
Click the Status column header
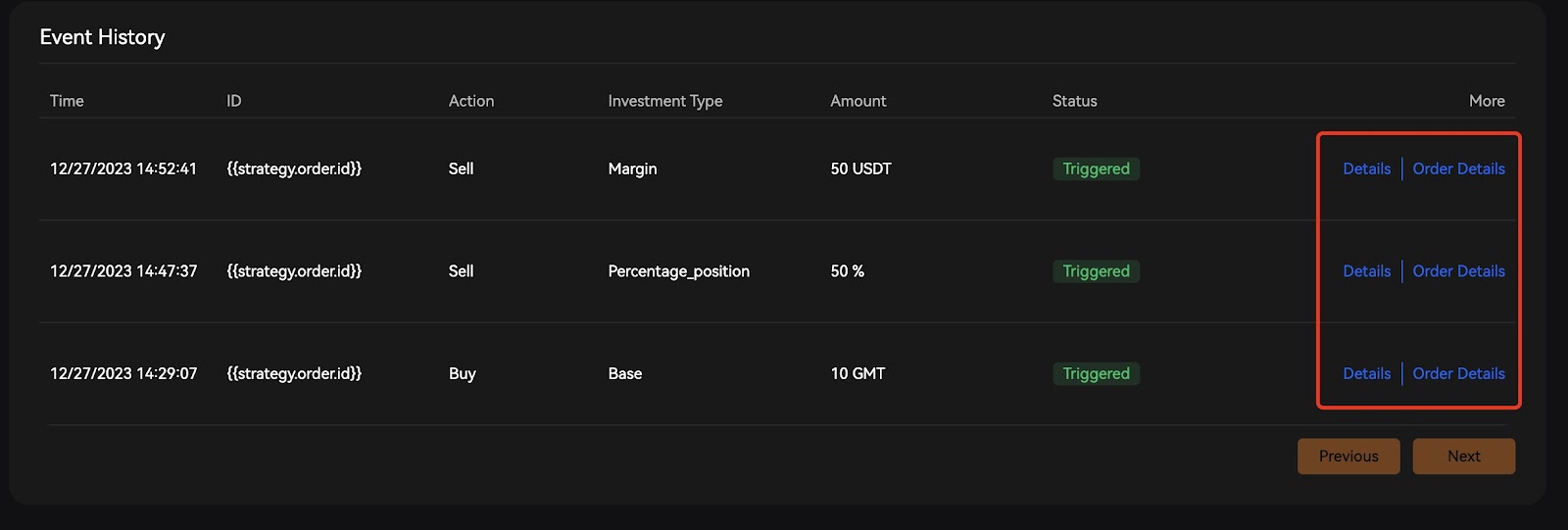tap(1075, 101)
